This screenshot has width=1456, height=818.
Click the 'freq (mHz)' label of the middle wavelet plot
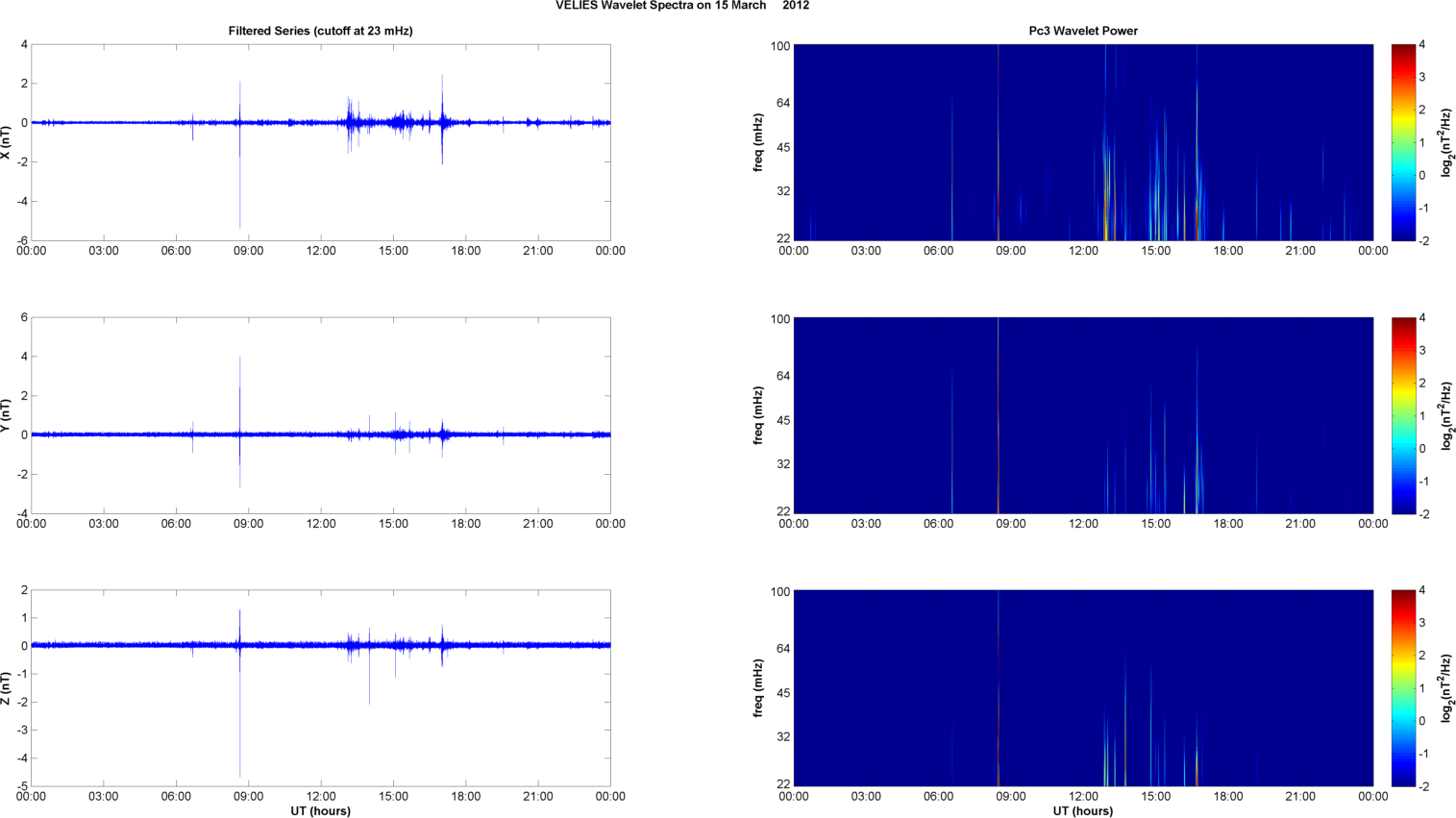pos(758,415)
